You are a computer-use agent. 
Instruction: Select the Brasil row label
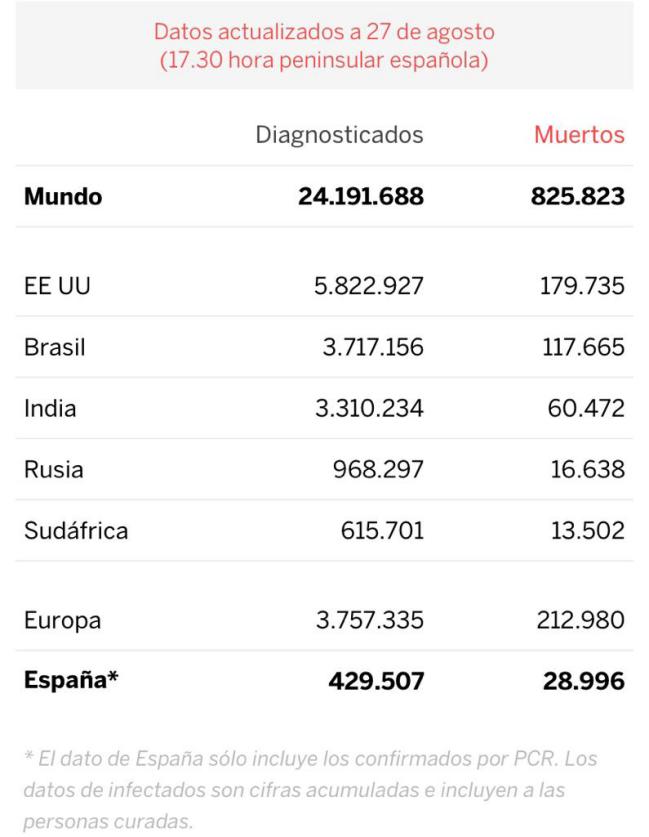pos(54,348)
